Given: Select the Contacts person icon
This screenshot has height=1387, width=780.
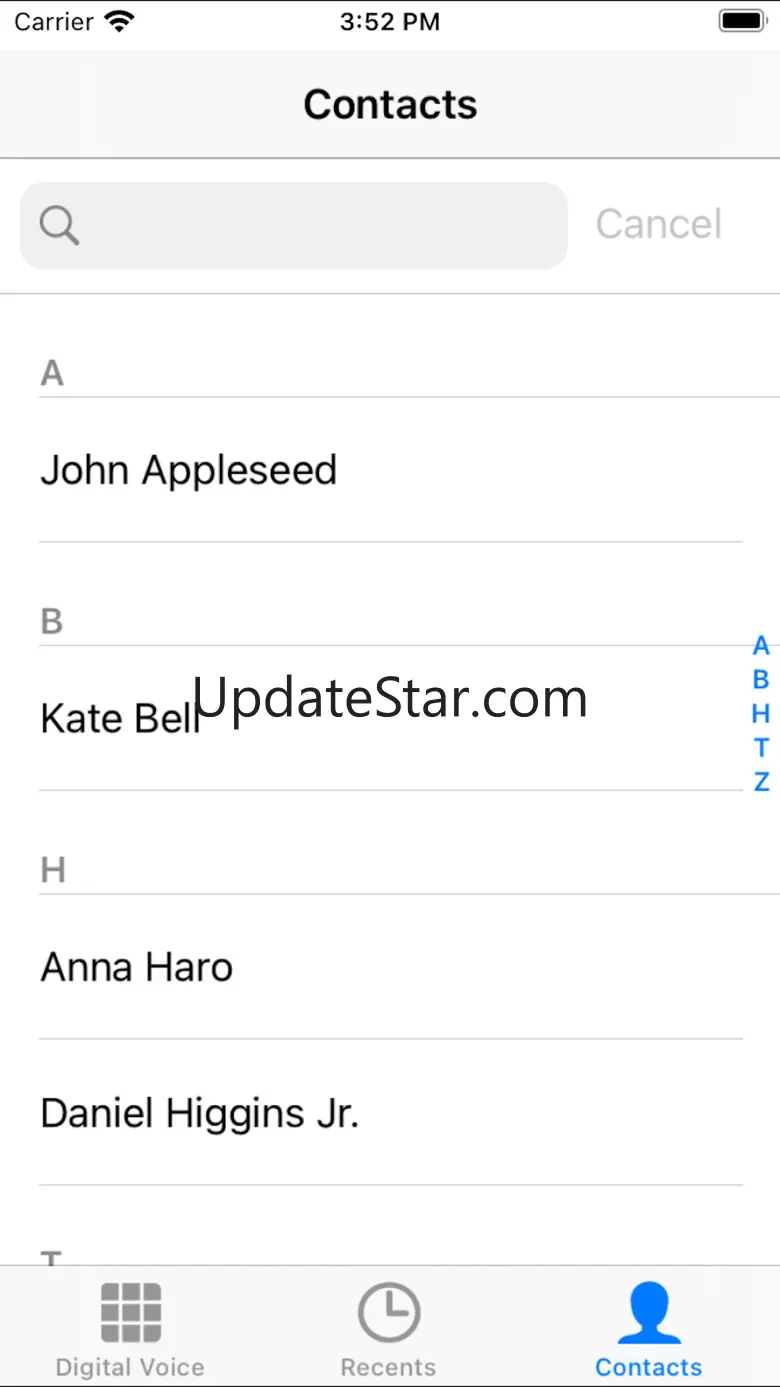Looking at the screenshot, I should click(649, 1312).
